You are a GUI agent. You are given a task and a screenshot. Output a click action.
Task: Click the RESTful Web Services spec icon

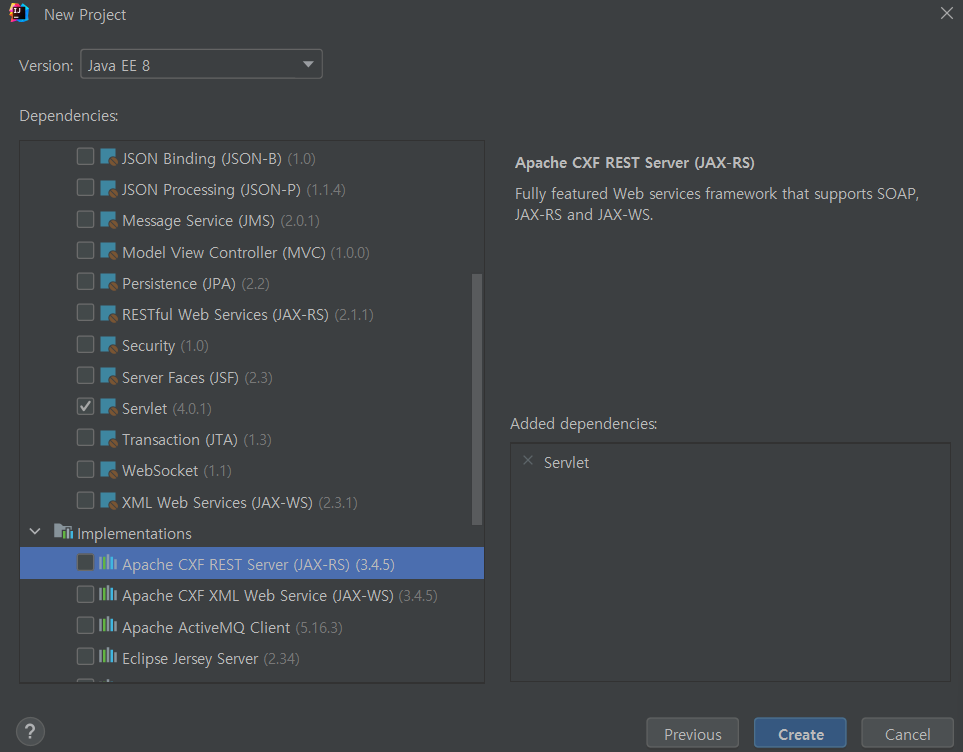click(x=109, y=313)
